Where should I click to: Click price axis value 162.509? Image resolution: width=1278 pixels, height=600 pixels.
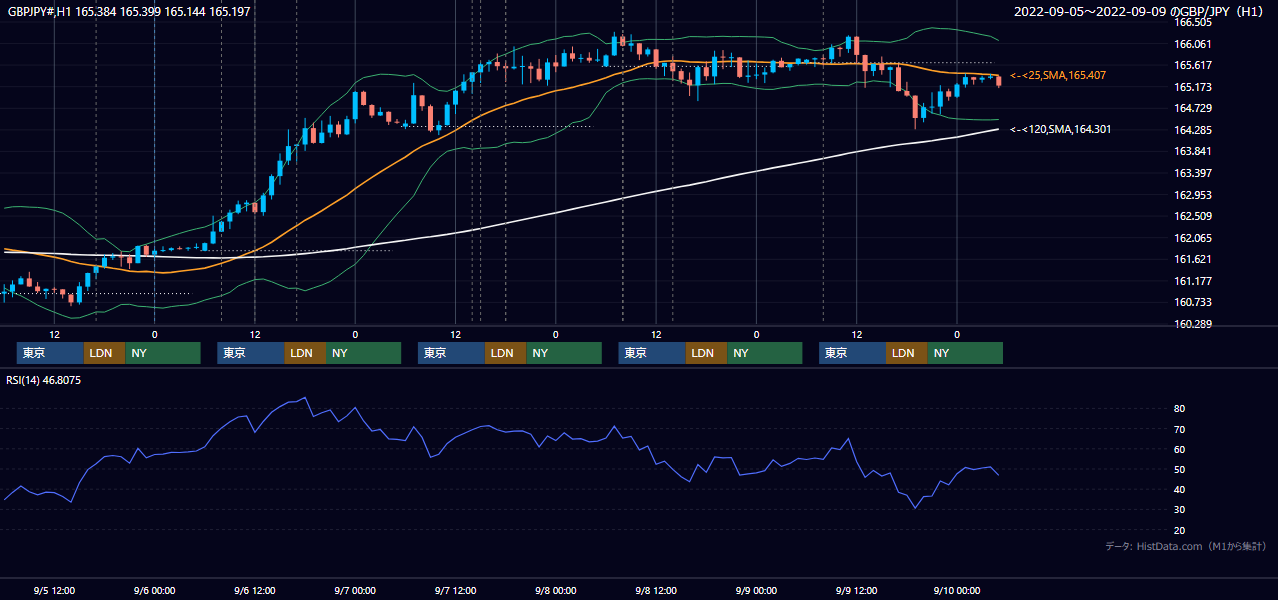[1193, 216]
